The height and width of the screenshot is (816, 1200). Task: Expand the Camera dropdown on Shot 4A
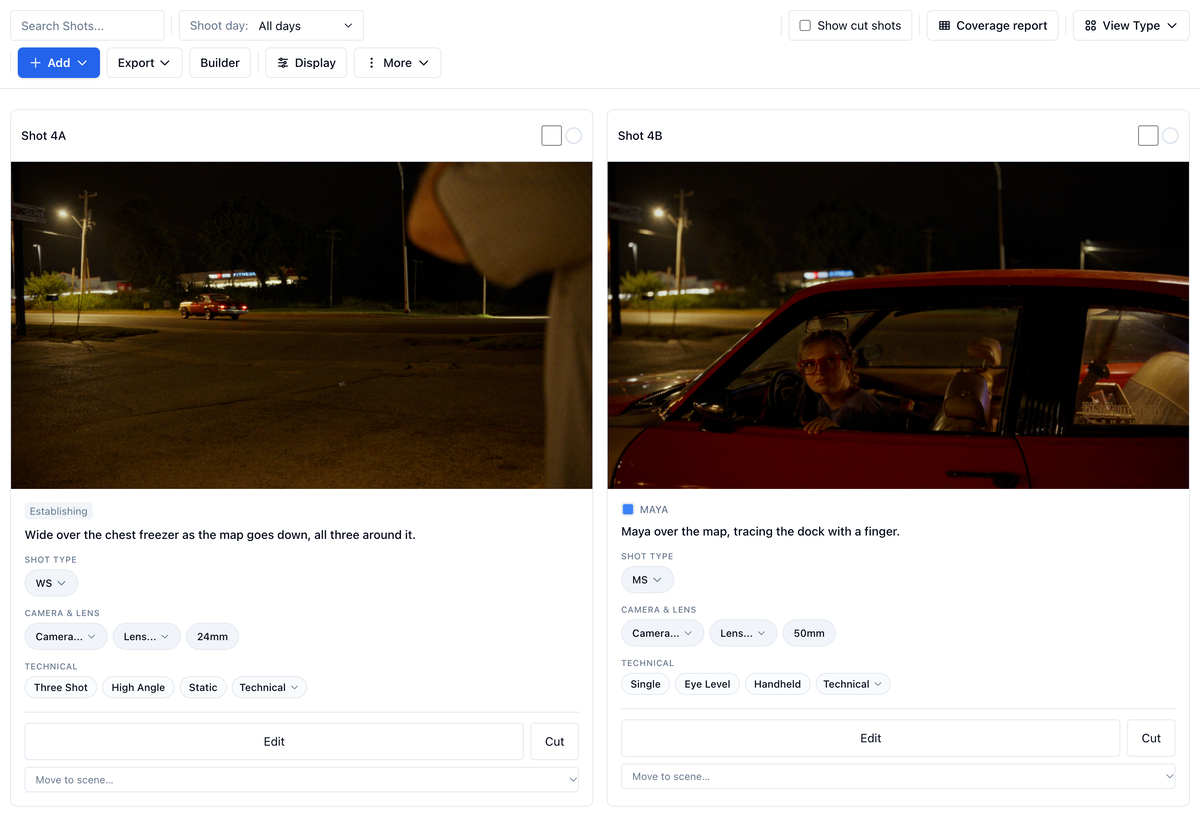coord(66,636)
